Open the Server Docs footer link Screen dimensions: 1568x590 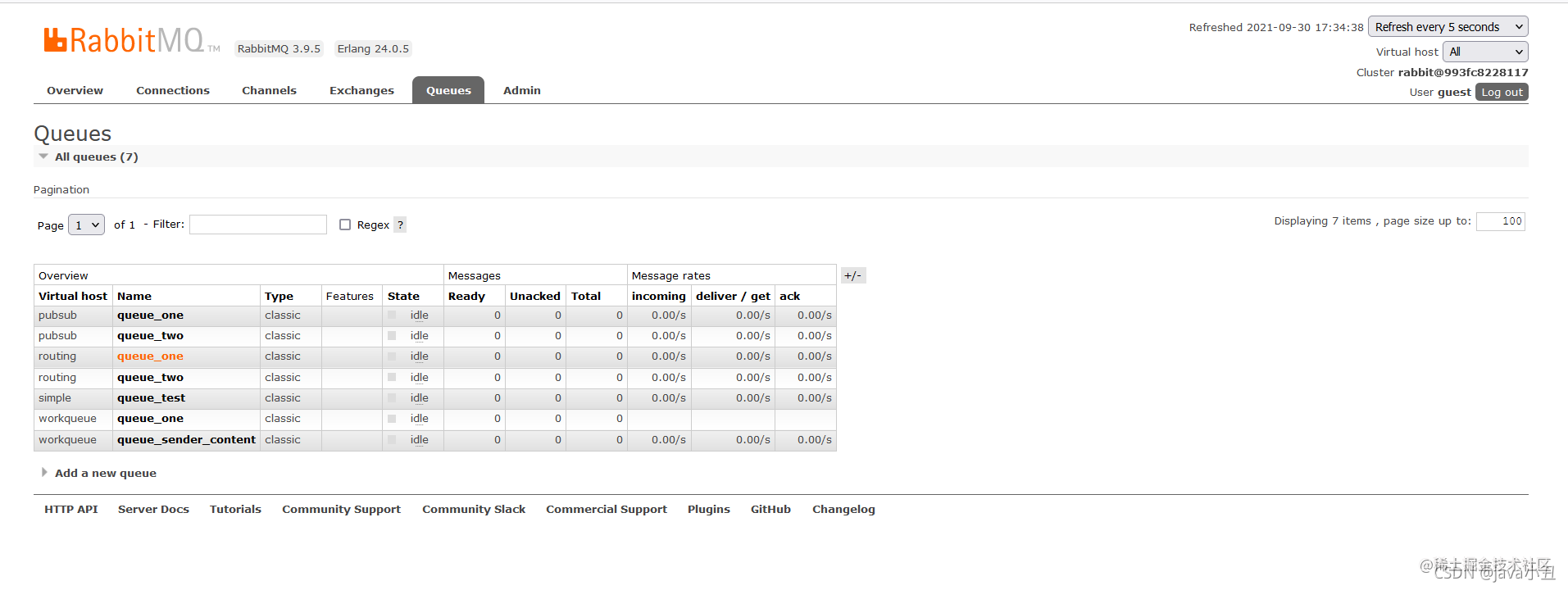(x=153, y=509)
